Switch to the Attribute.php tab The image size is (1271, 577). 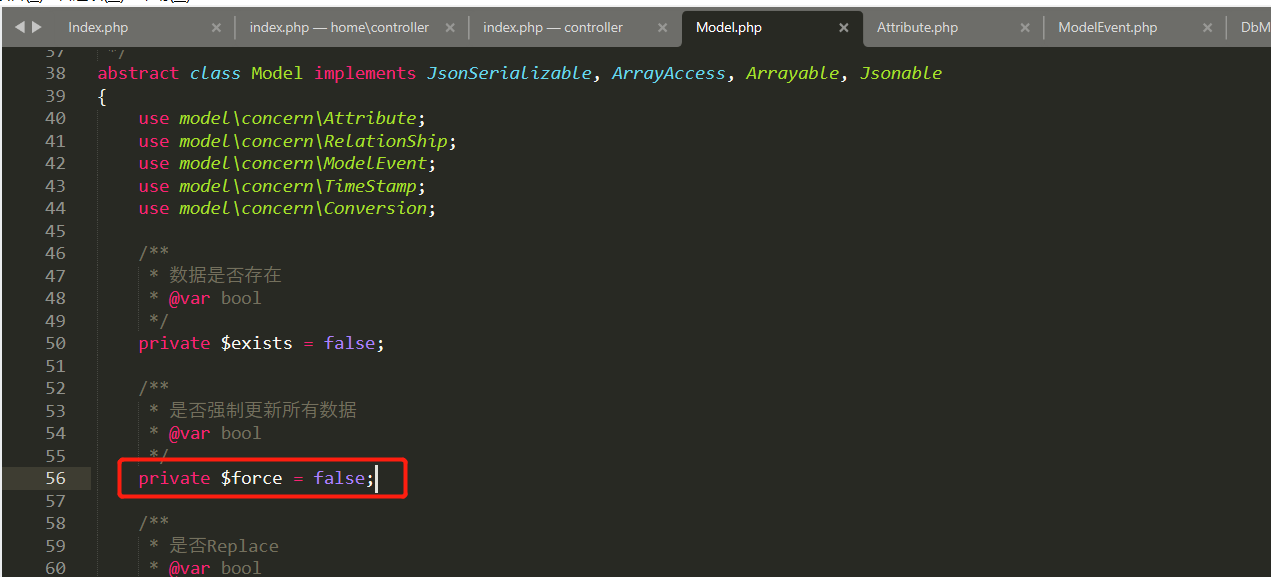click(x=917, y=28)
